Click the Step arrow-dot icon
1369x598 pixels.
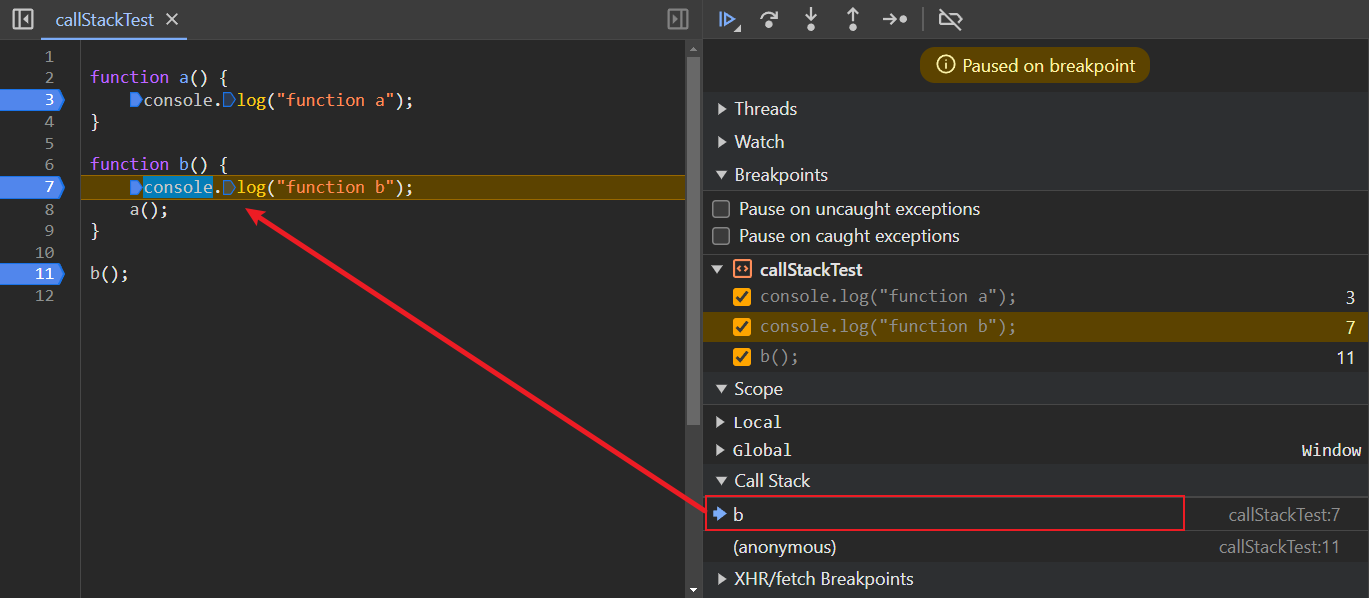point(894,19)
